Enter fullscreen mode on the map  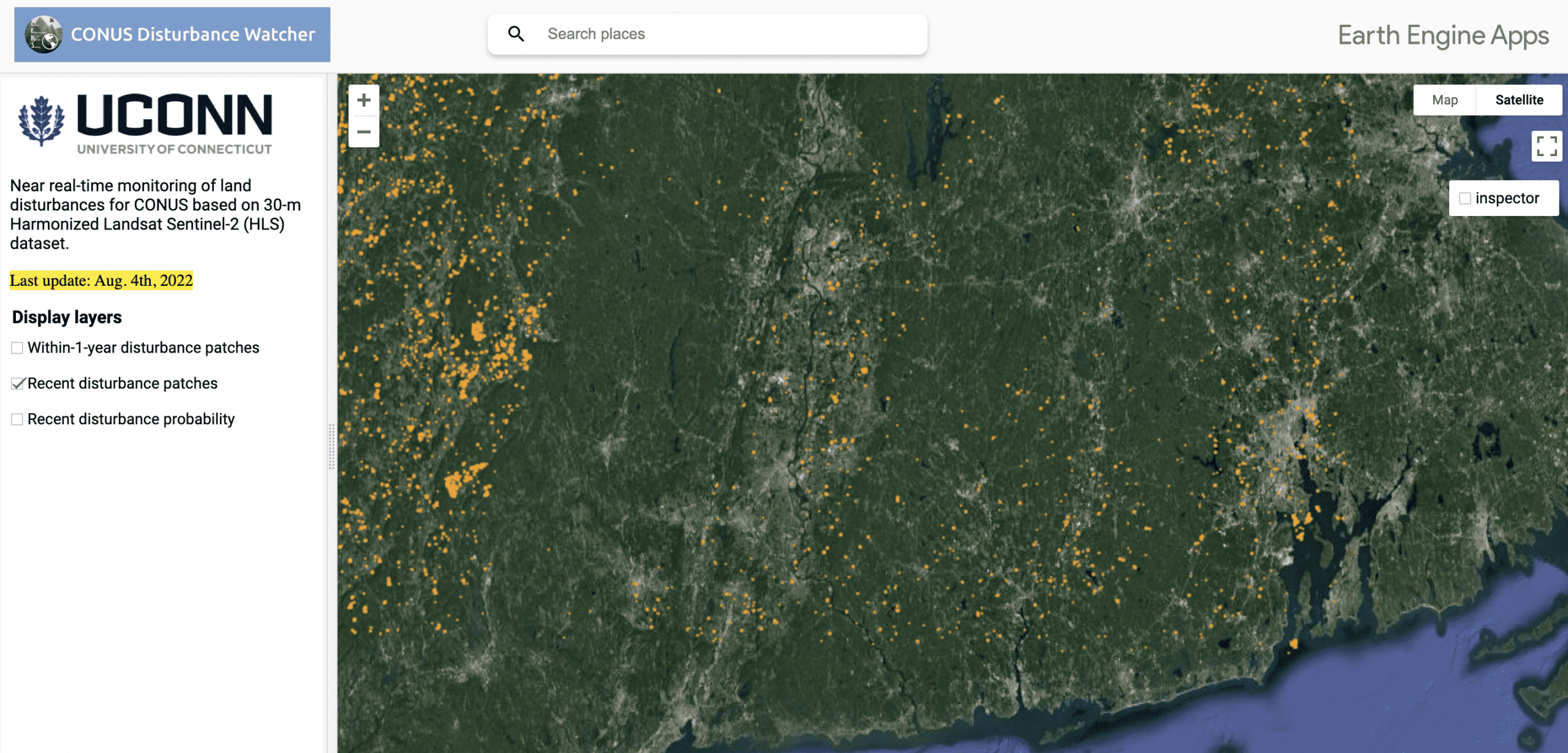tap(1546, 146)
